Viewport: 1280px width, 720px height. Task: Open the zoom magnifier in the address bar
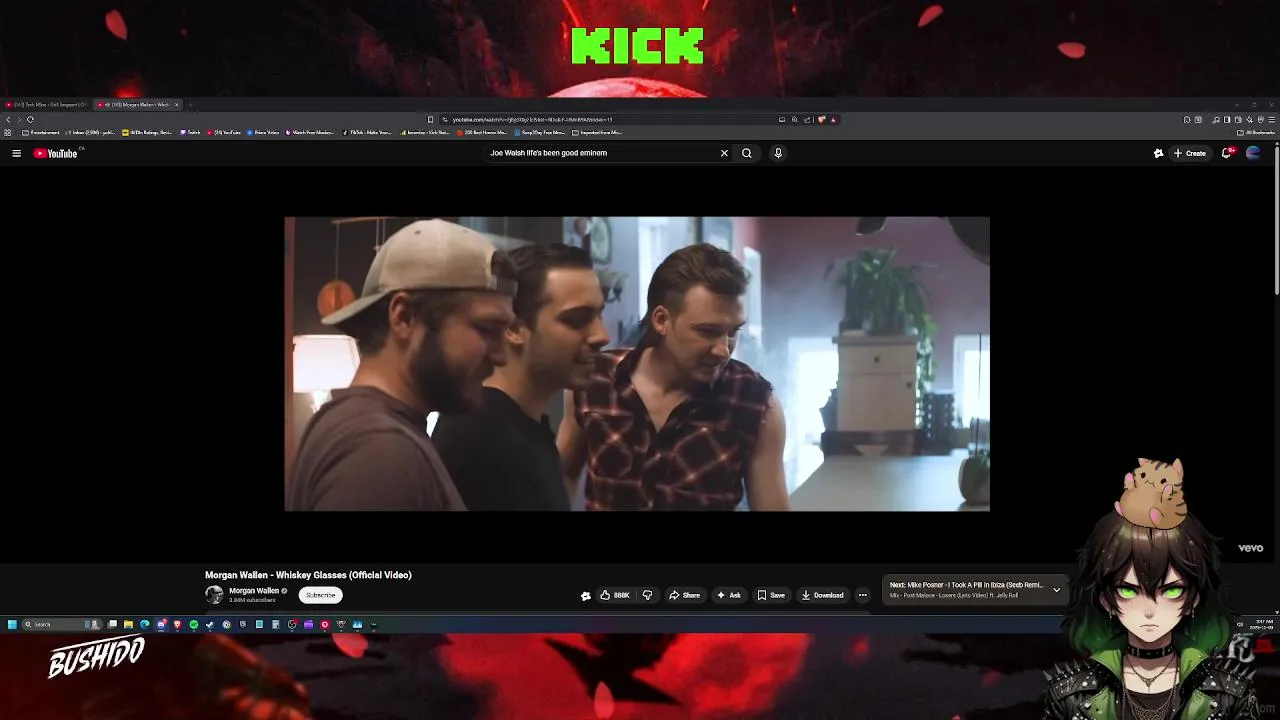point(795,119)
